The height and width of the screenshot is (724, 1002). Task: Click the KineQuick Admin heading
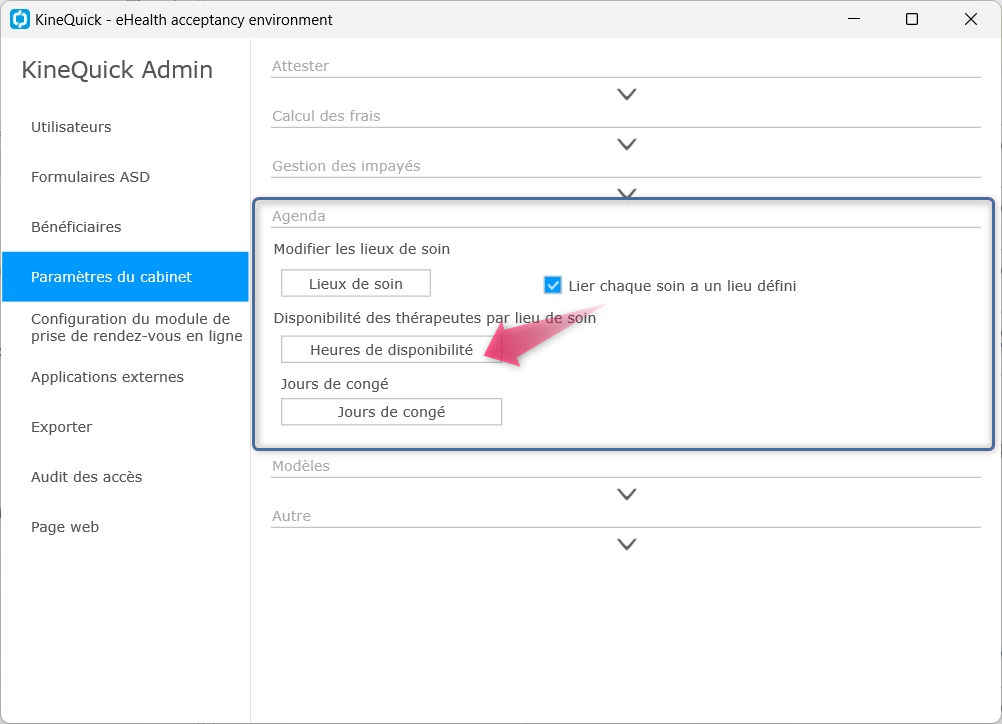[117, 70]
